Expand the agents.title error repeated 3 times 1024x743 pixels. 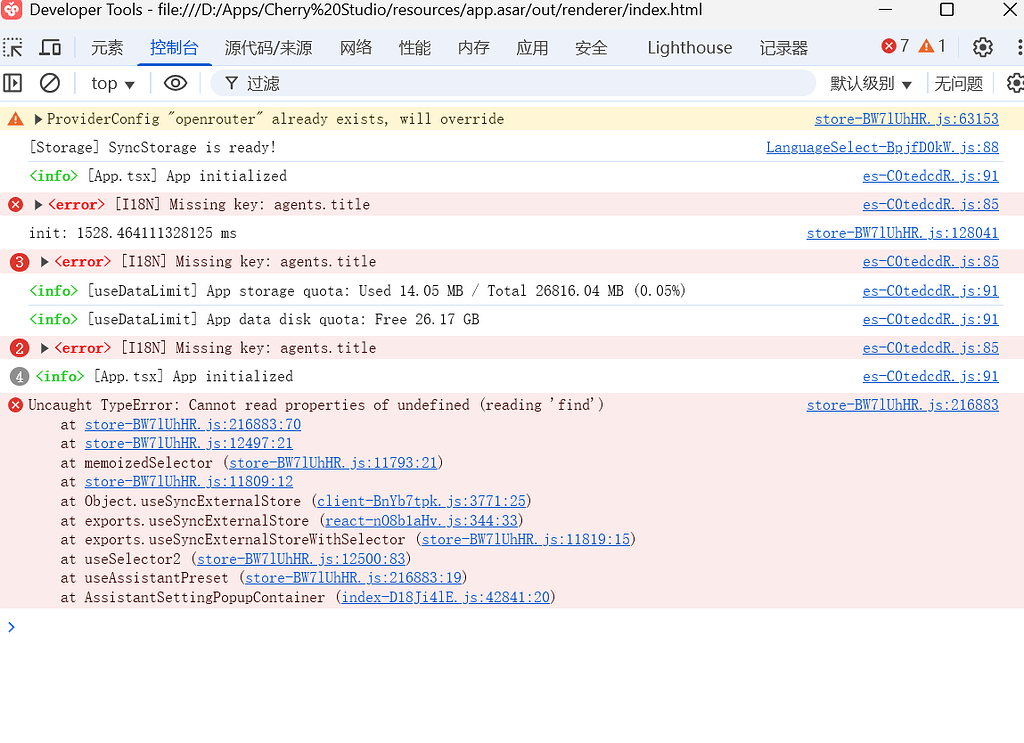[44, 262]
